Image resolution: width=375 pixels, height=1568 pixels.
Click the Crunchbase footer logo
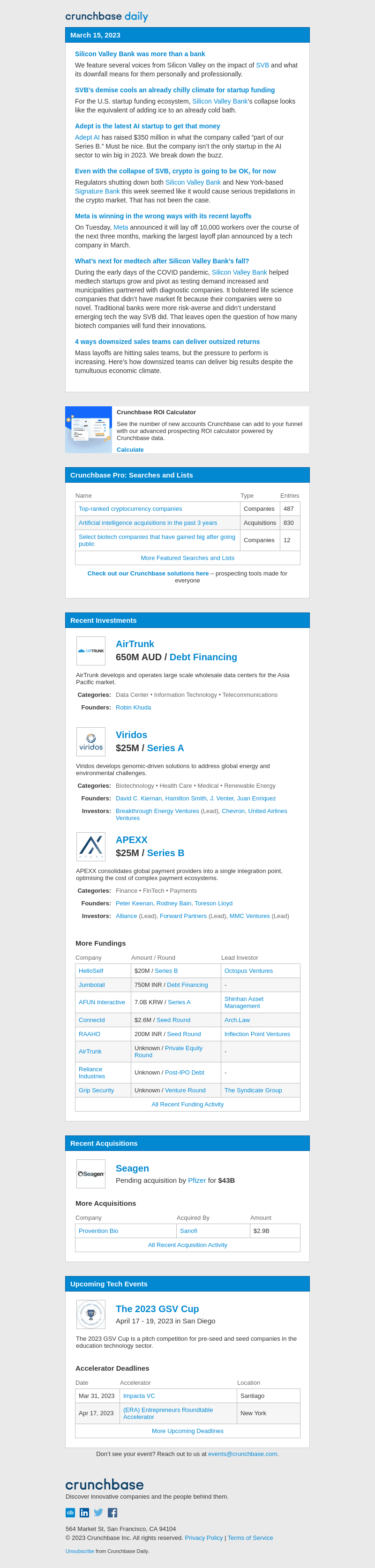click(105, 1484)
